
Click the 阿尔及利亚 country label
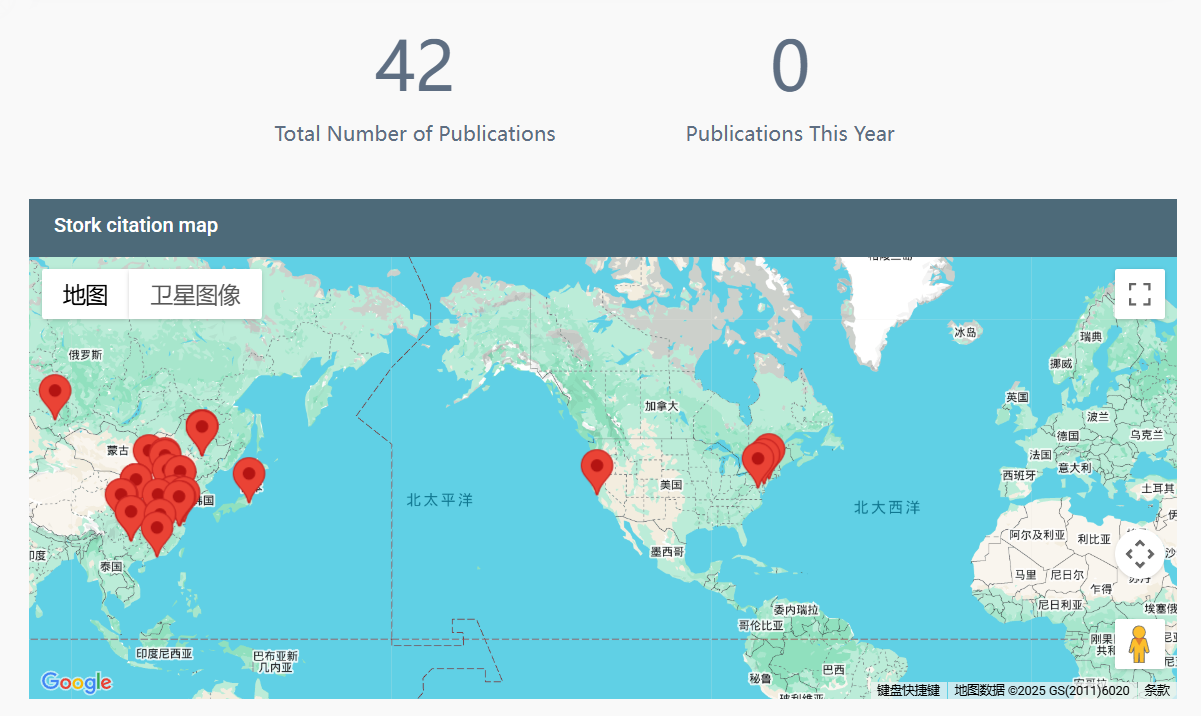[x=1038, y=535]
